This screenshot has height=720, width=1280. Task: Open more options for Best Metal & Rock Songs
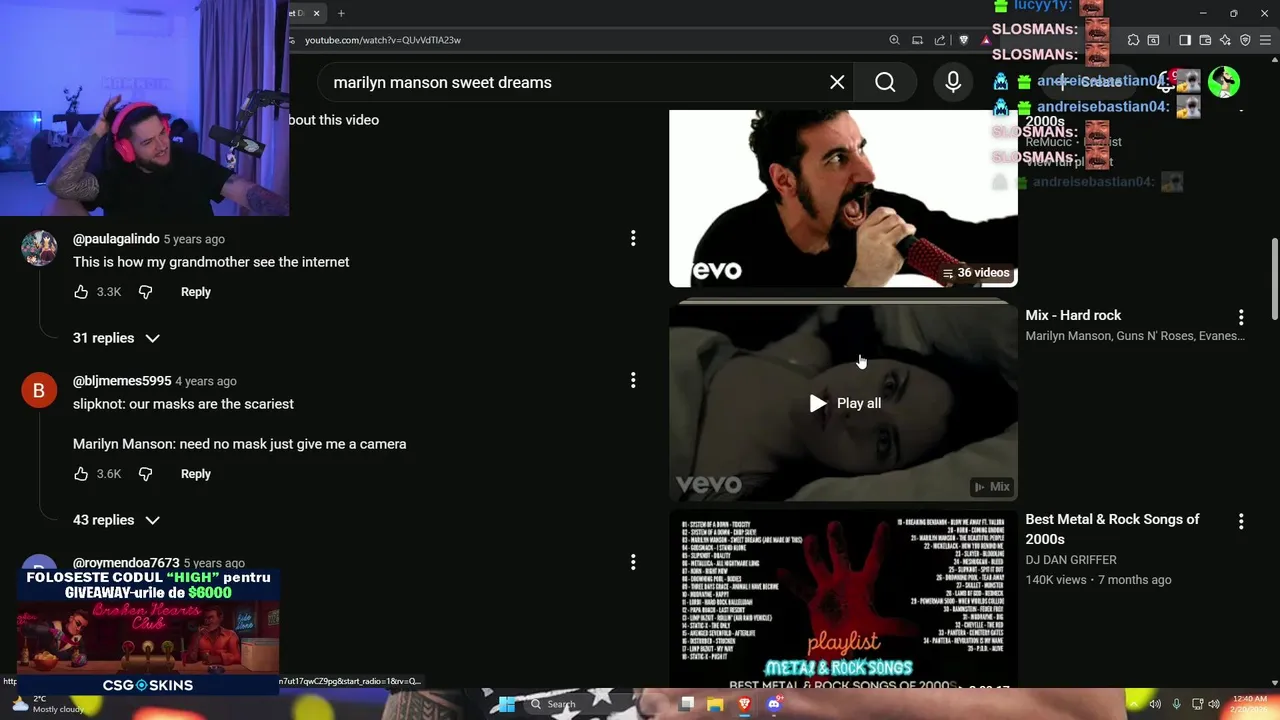pos(1241,521)
